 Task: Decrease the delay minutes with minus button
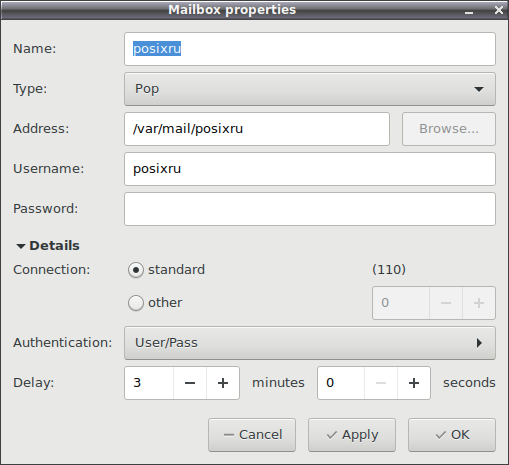click(x=190, y=383)
